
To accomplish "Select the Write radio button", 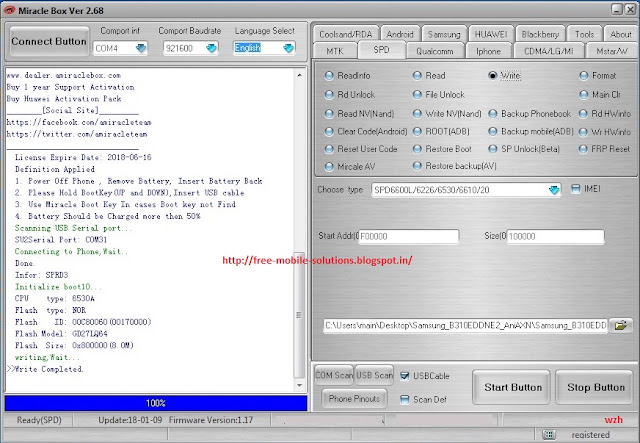I will tap(493, 76).
